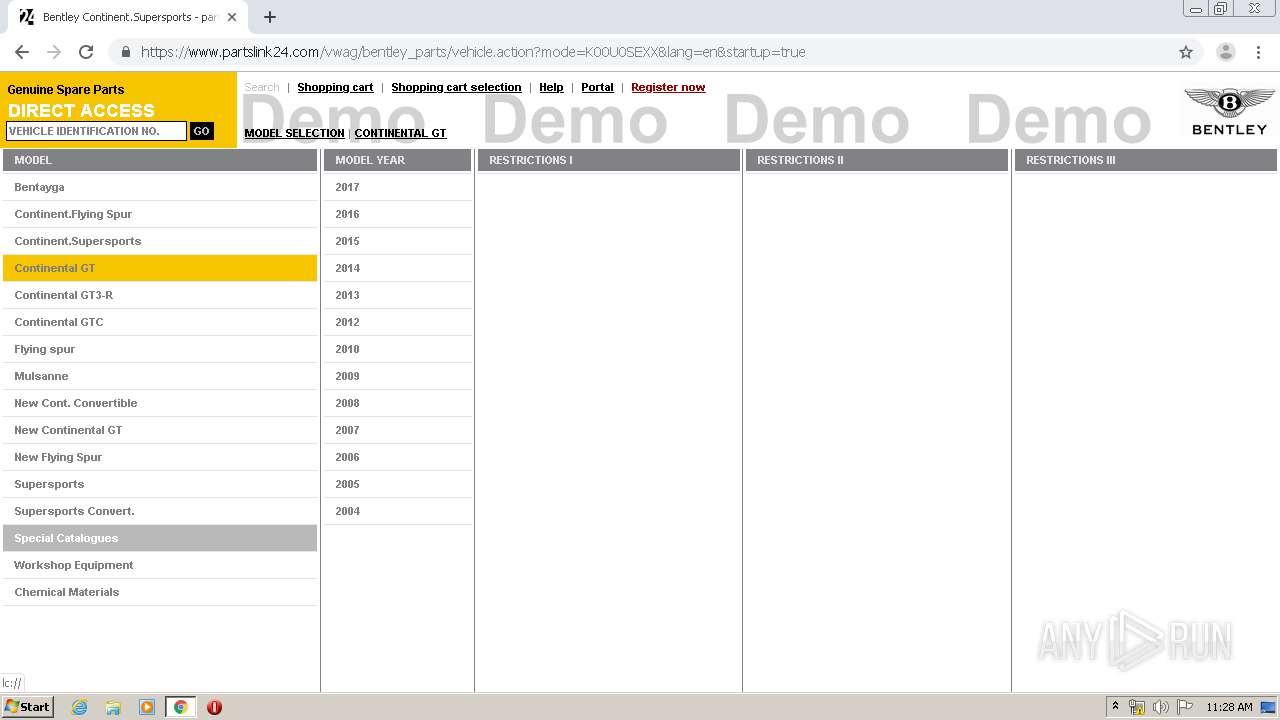Open the Chrome profile avatar
1280x720 pixels.
click(x=1225, y=52)
